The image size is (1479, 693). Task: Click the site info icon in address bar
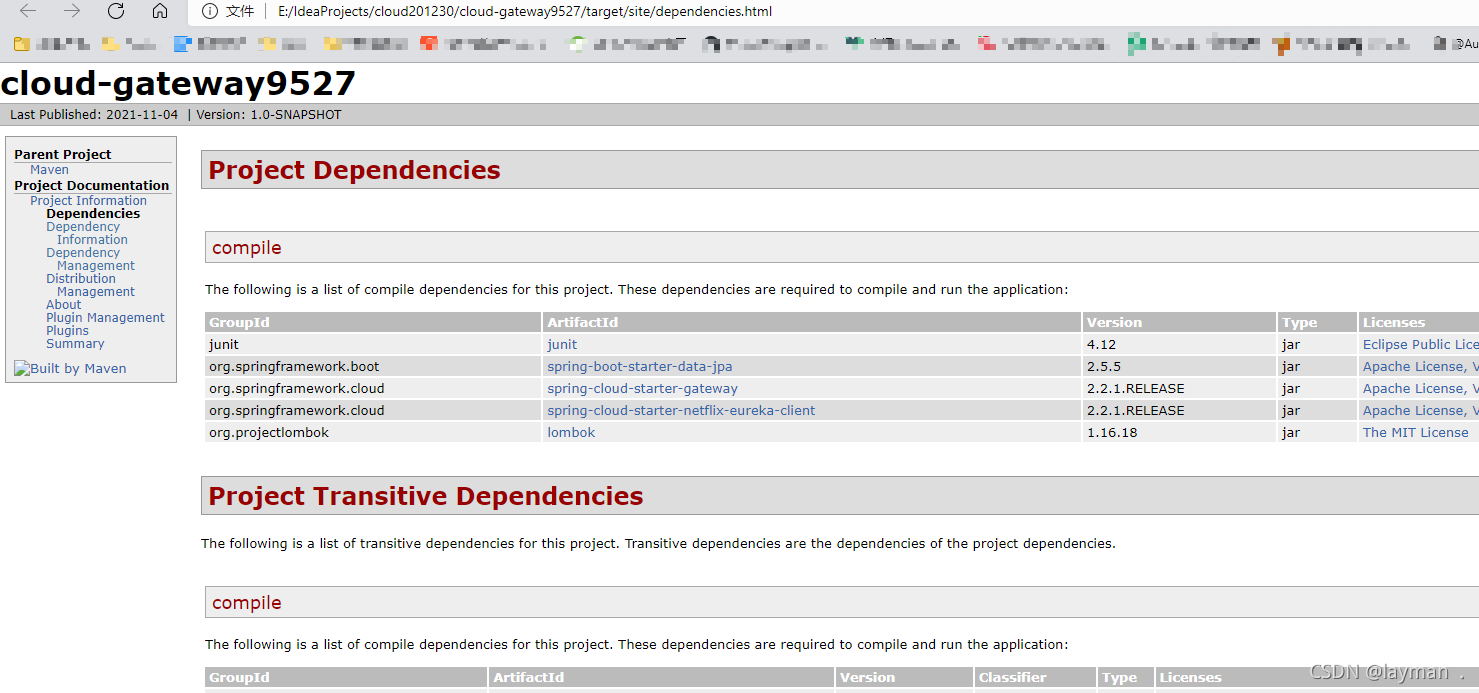pyautogui.click(x=209, y=12)
